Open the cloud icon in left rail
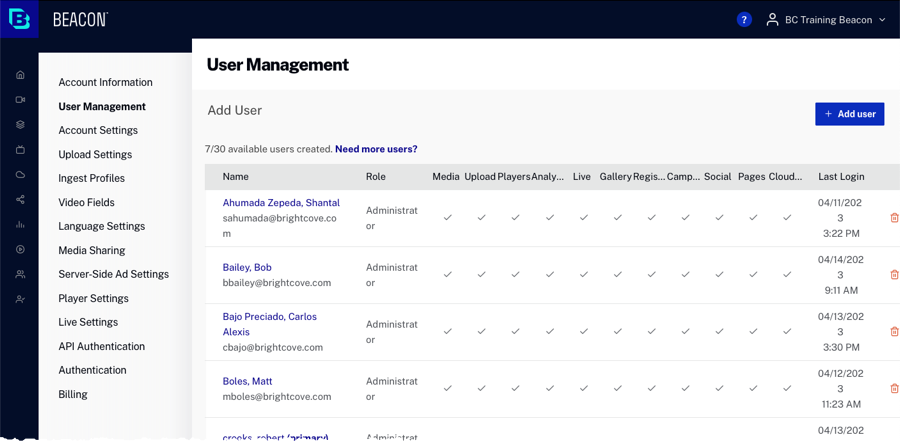 tap(20, 175)
